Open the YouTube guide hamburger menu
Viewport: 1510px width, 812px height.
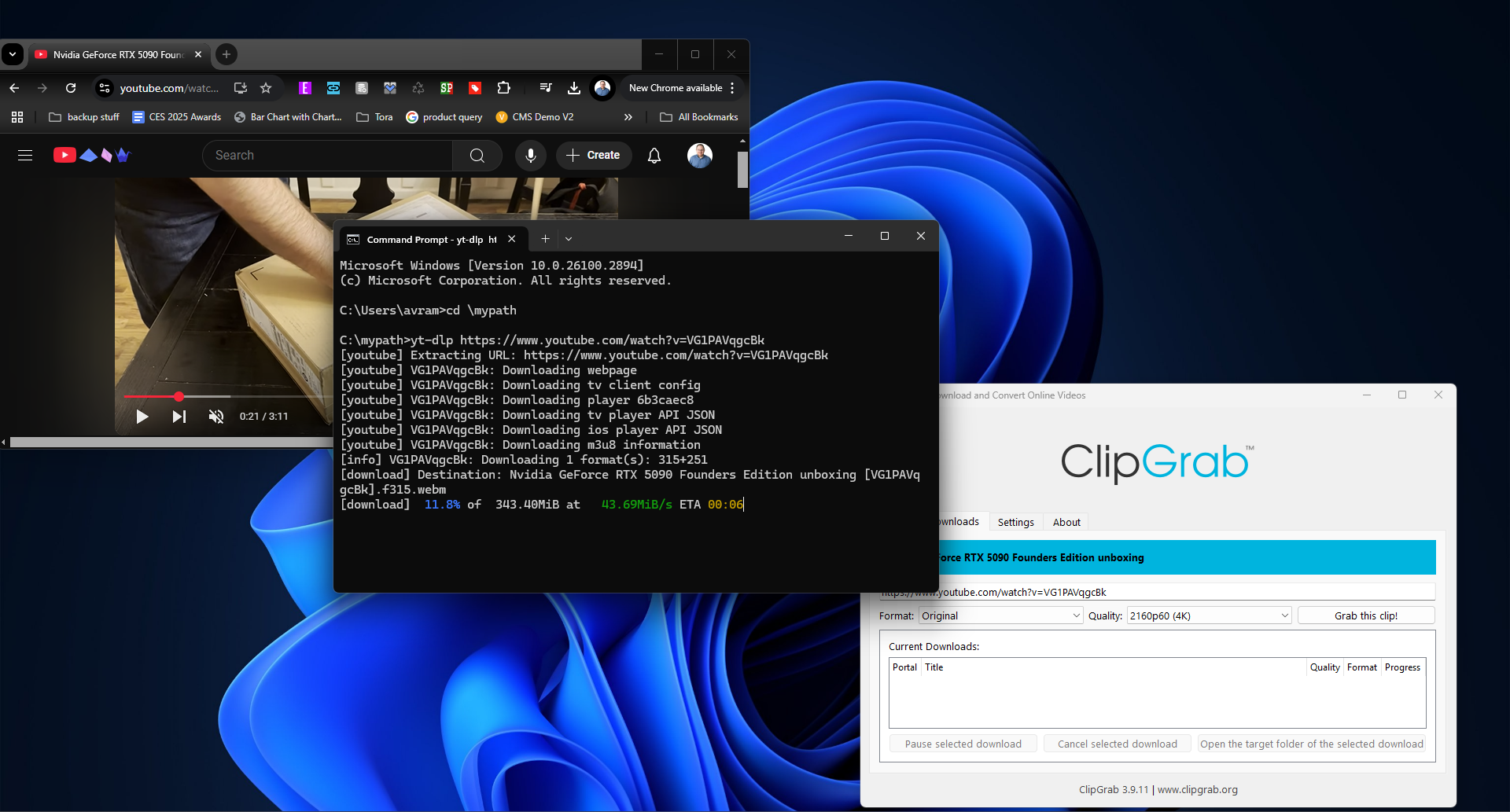(x=24, y=155)
